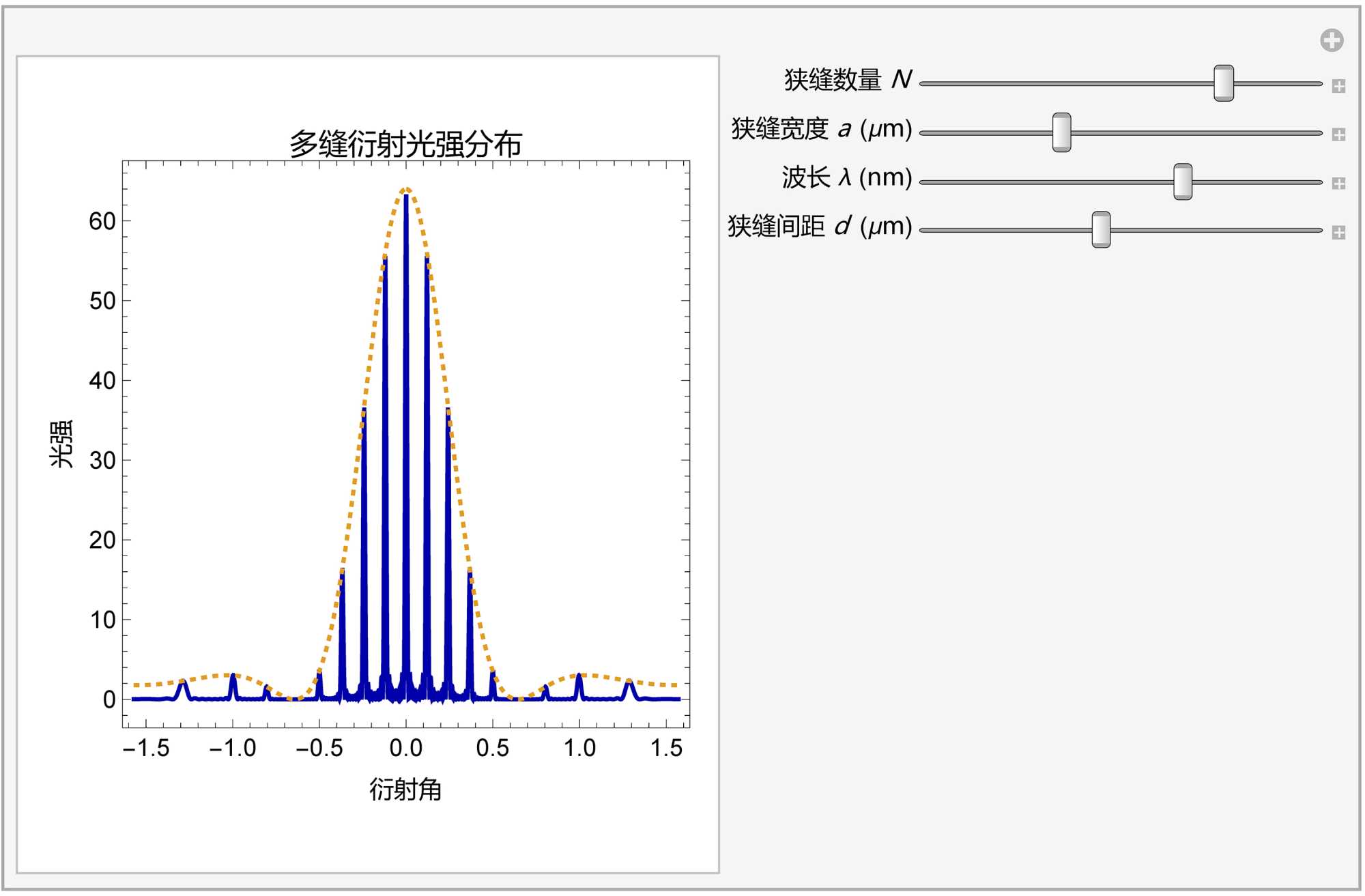Click the 波长 λ slider thumb

click(1182, 182)
